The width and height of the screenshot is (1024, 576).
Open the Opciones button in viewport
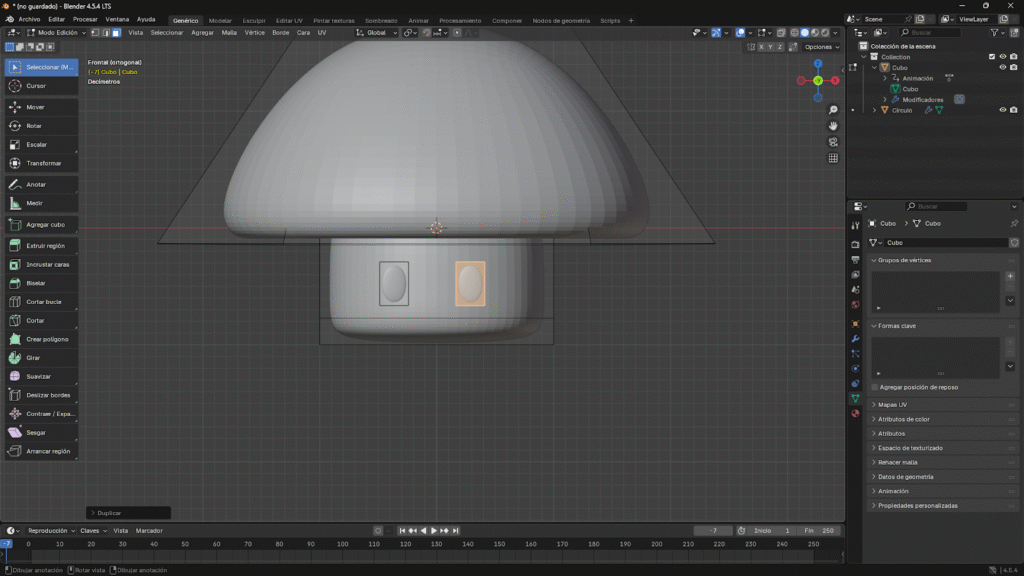click(820, 47)
